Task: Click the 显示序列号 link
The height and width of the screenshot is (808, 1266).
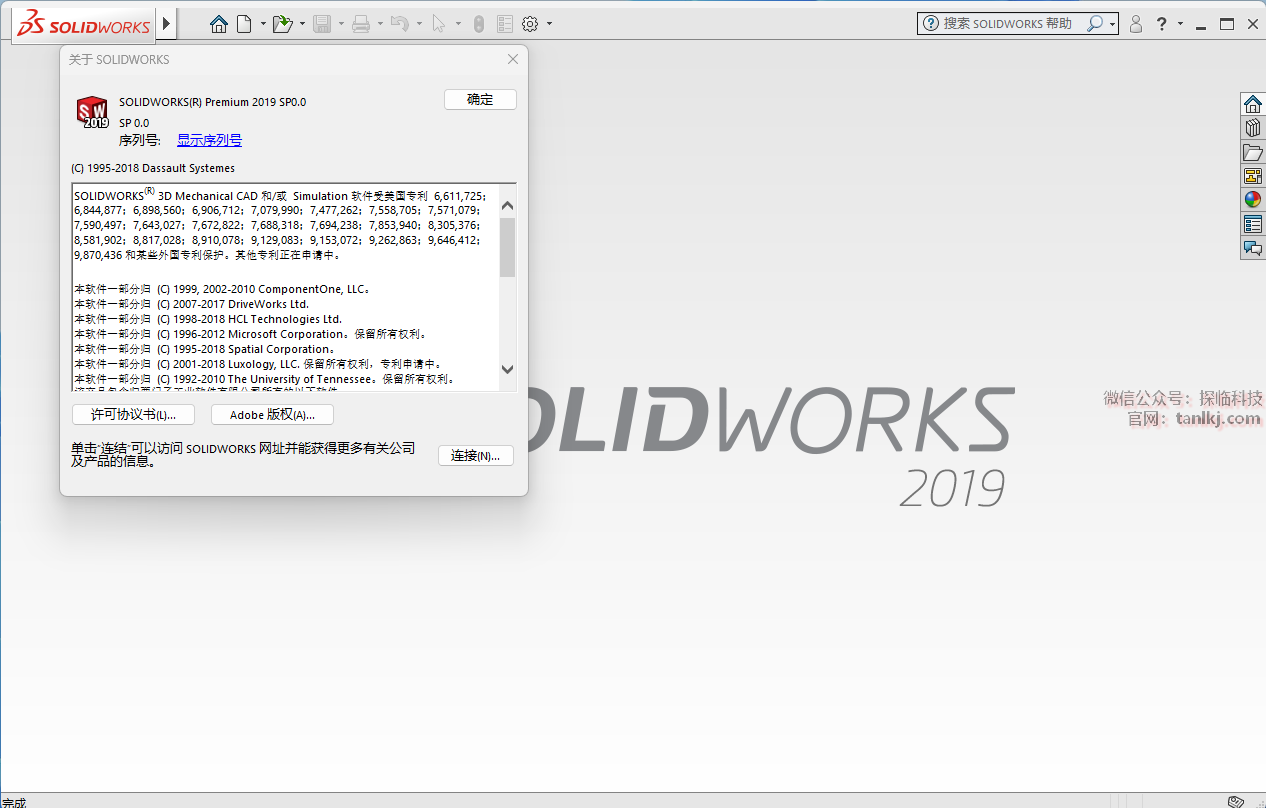Action: tap(209, 141)
